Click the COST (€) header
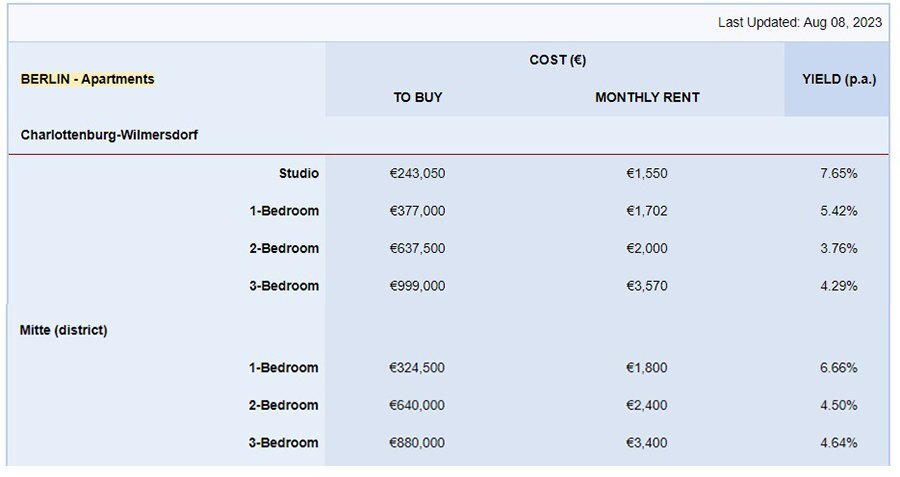Screen dimensions: 900x477 coord(557,60)
